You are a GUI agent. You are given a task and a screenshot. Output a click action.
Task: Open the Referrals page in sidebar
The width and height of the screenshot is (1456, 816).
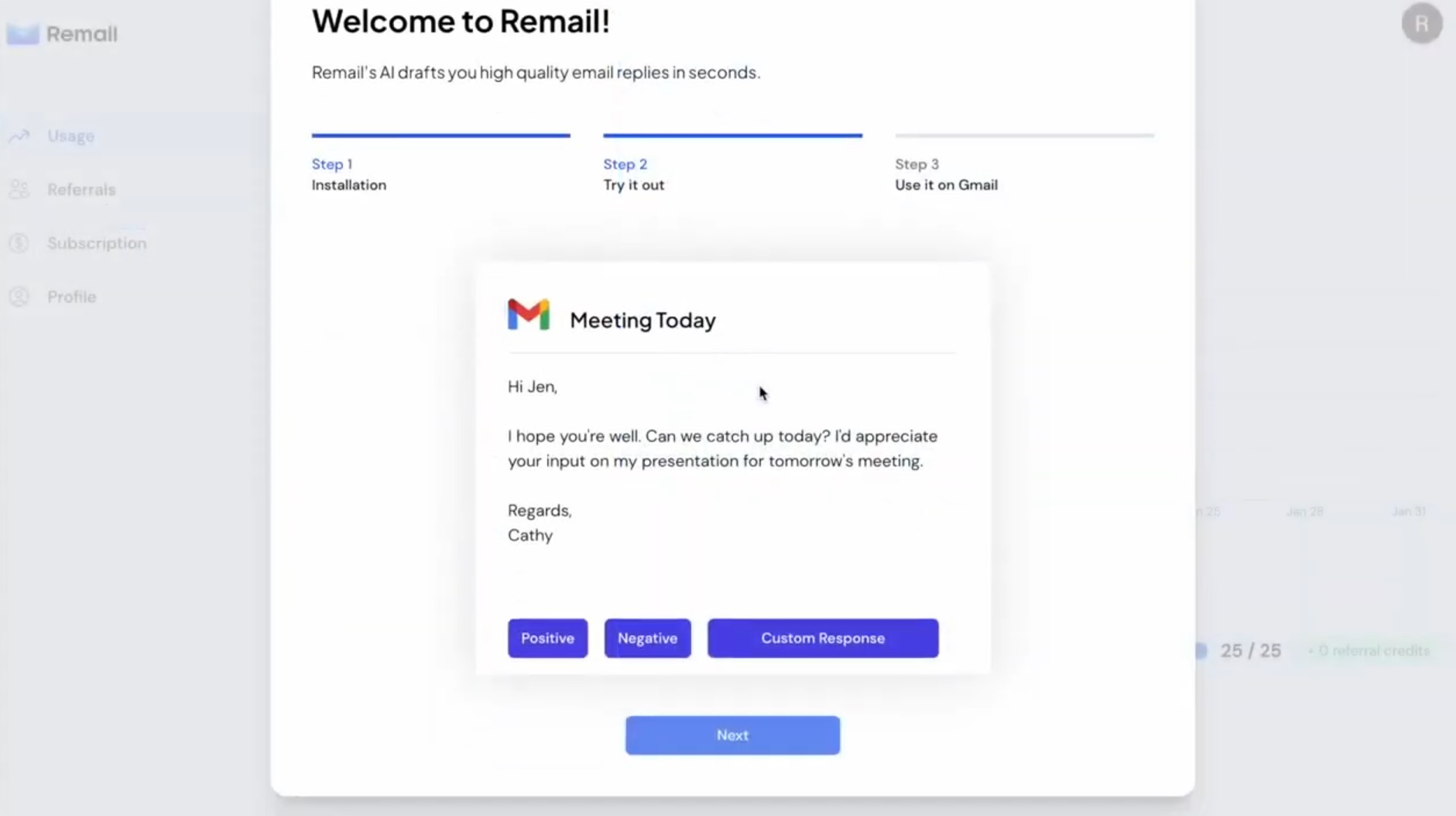pos(81,190)
